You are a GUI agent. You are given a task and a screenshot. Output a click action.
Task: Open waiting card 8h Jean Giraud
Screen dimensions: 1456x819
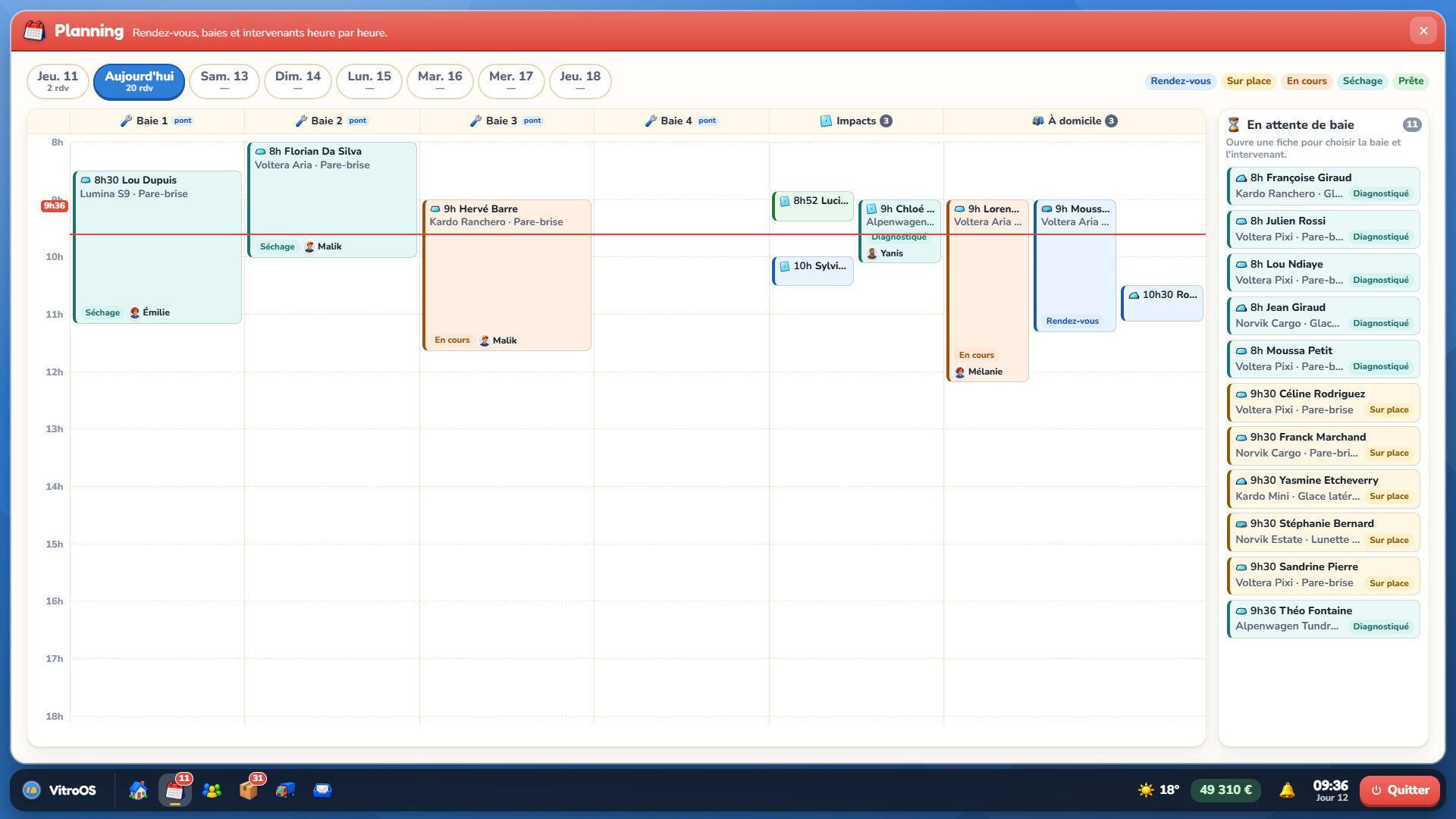pos(1323,315)
